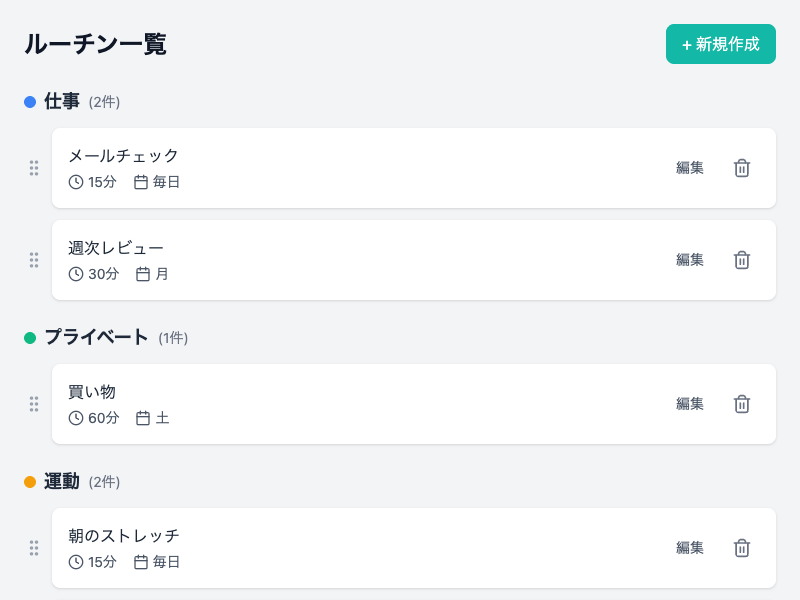
Task: Click drag handle next to 買い物
Action: point(34,404)
